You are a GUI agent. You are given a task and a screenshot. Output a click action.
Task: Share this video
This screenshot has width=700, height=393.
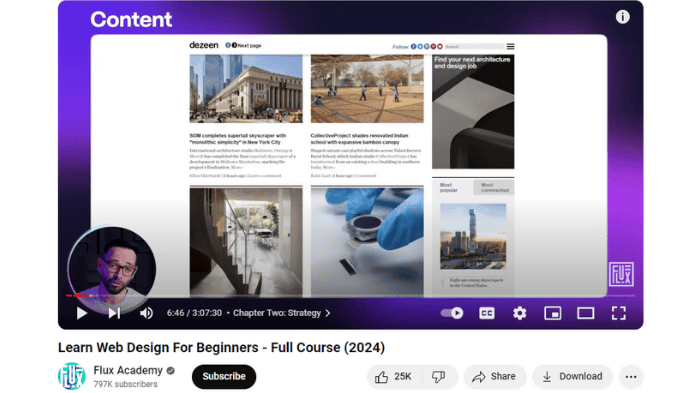[495, 376]
